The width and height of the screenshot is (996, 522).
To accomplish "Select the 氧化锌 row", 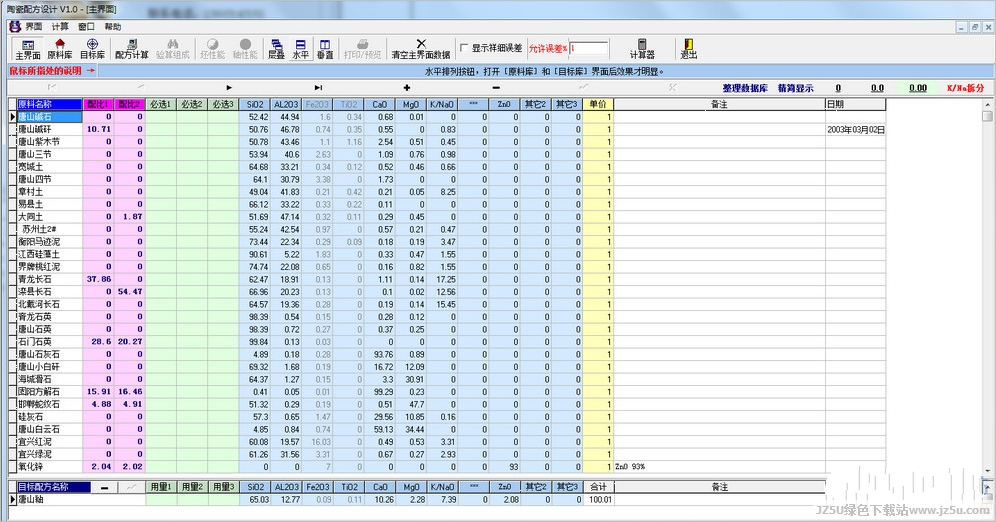I will 50,467.
